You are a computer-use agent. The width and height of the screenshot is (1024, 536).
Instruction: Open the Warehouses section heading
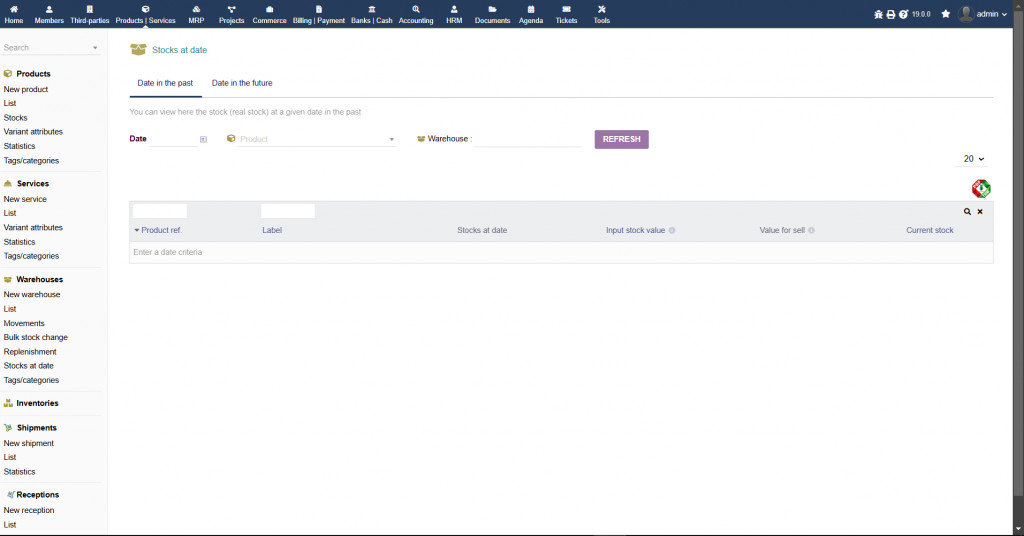[39, 279]
